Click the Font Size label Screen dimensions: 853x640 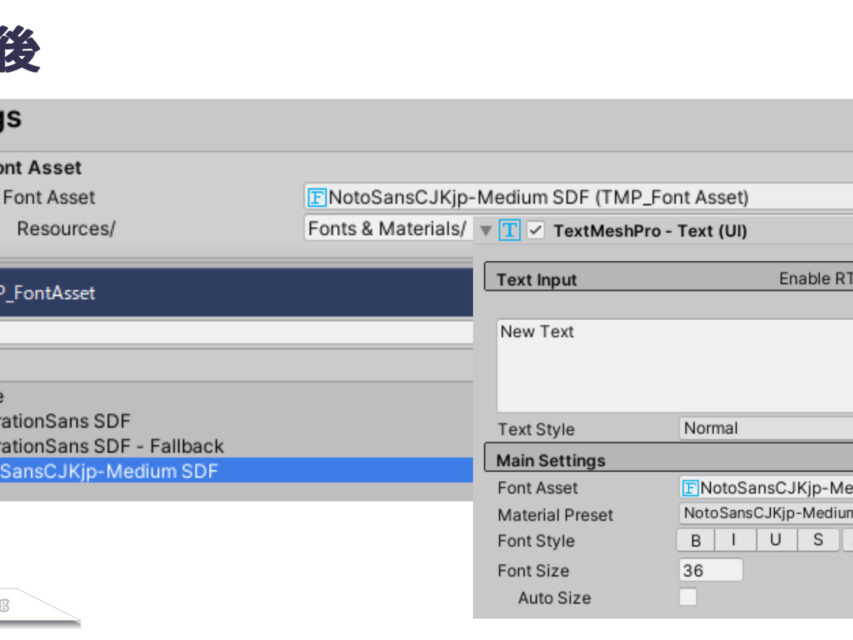[533, 570]
